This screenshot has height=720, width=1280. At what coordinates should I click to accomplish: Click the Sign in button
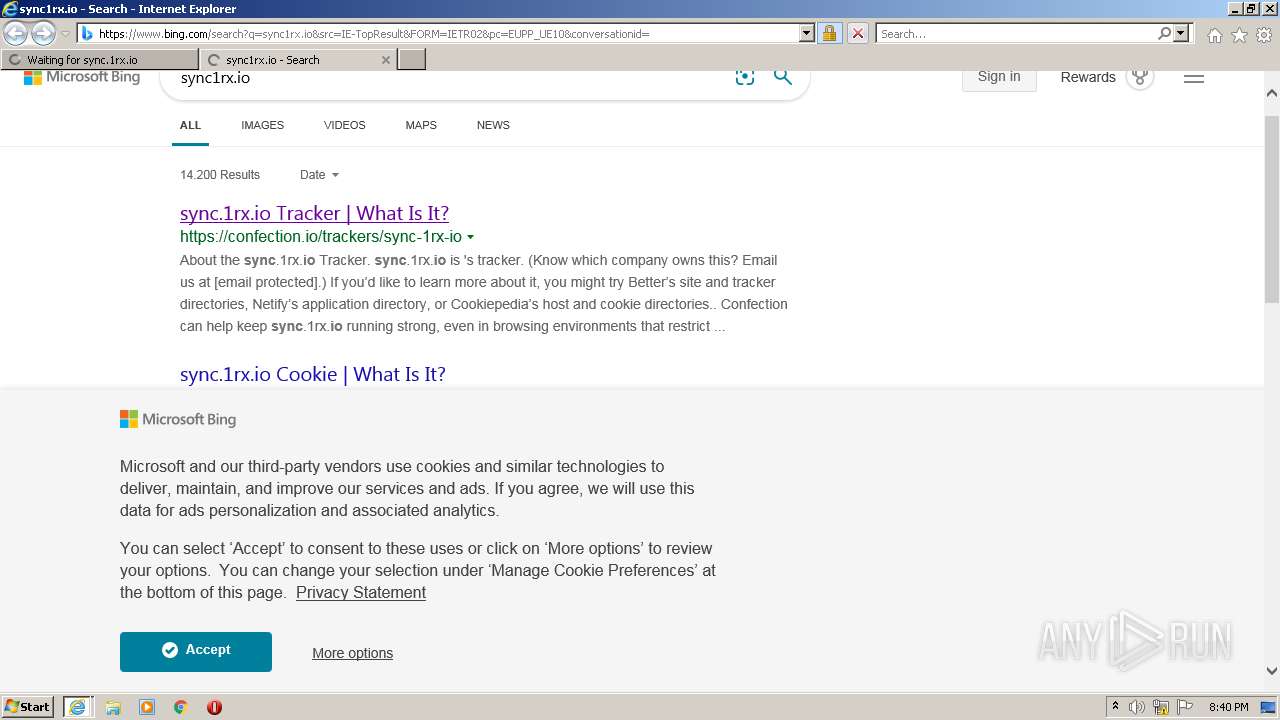point(999,77)
